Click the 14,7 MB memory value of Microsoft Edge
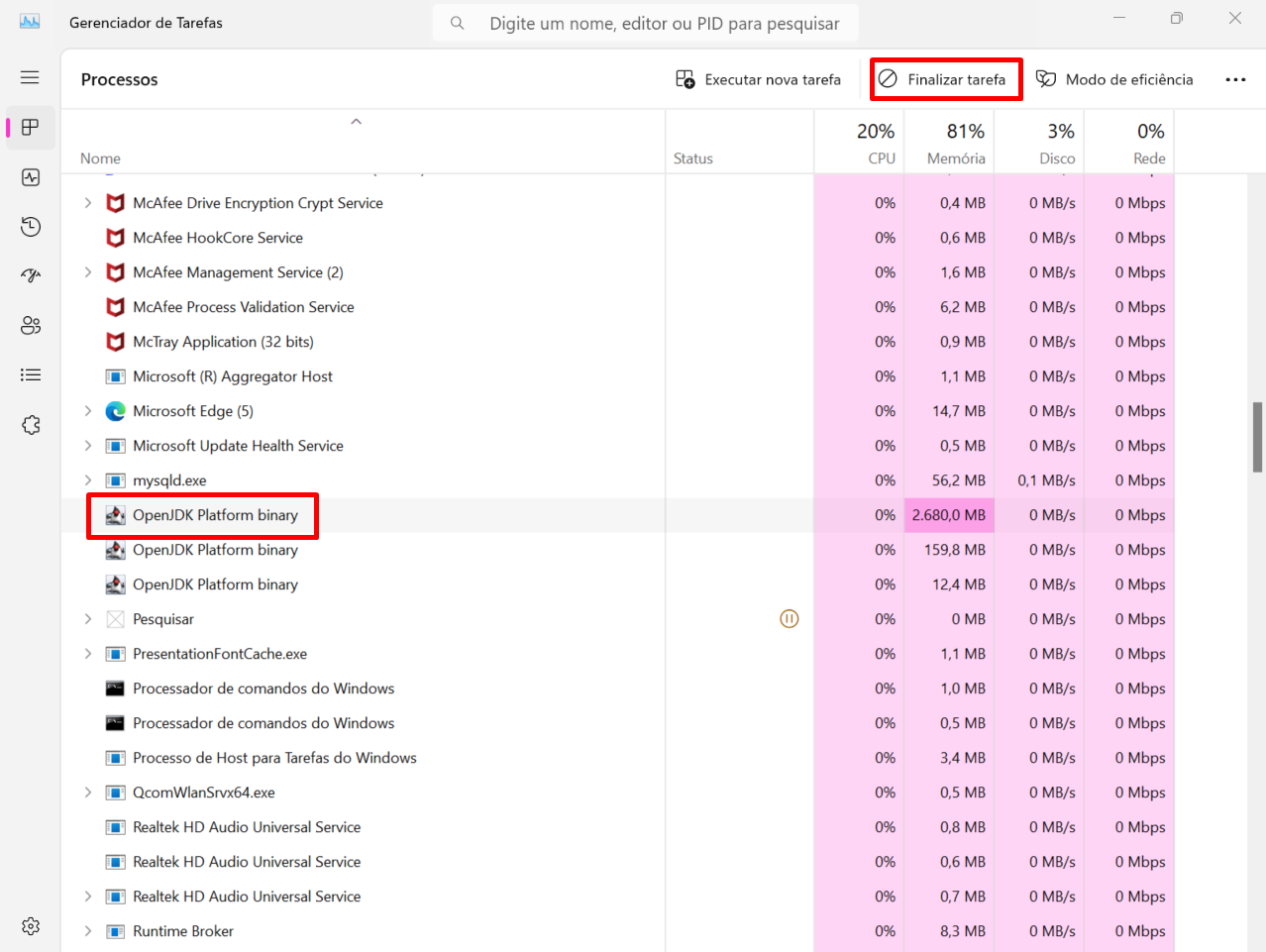Image resolution: width=1266 pixels, height=952 pixels. point(959,411)
